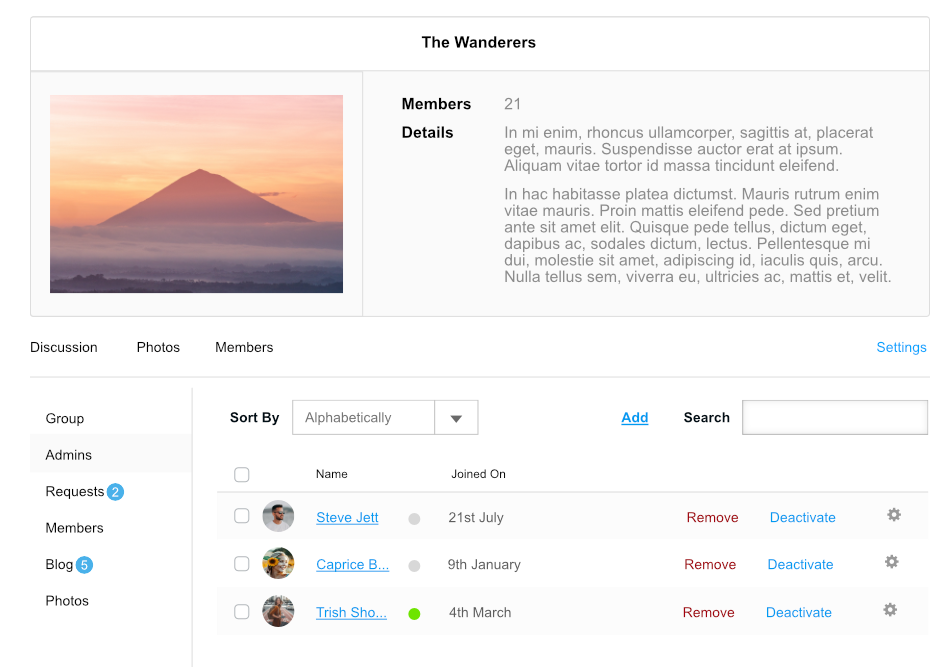Open gear menu for Caprice B. row
The width and height of the screenshot is (946, 667).
(892, 562)
